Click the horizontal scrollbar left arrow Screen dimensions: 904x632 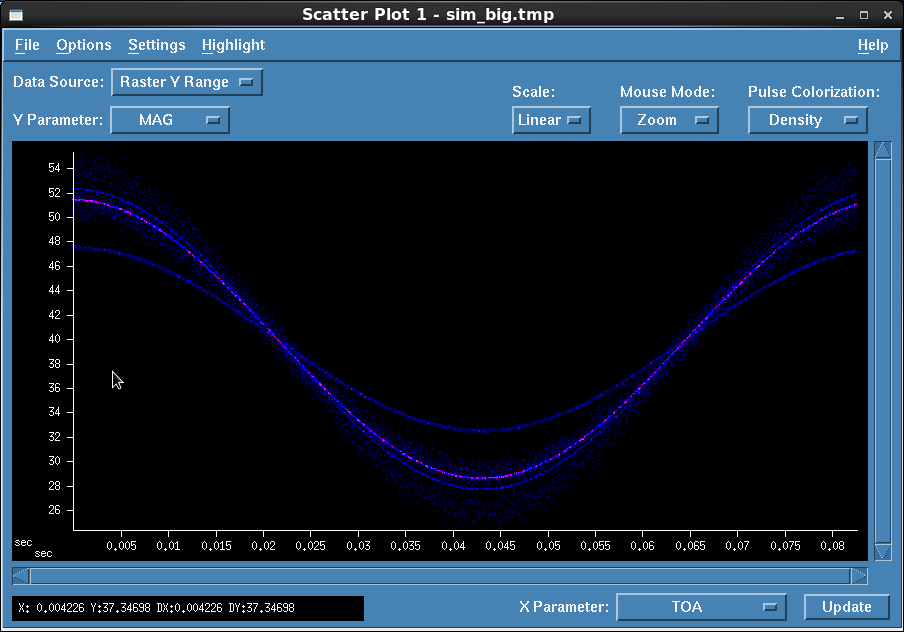(x=21, y=576)
